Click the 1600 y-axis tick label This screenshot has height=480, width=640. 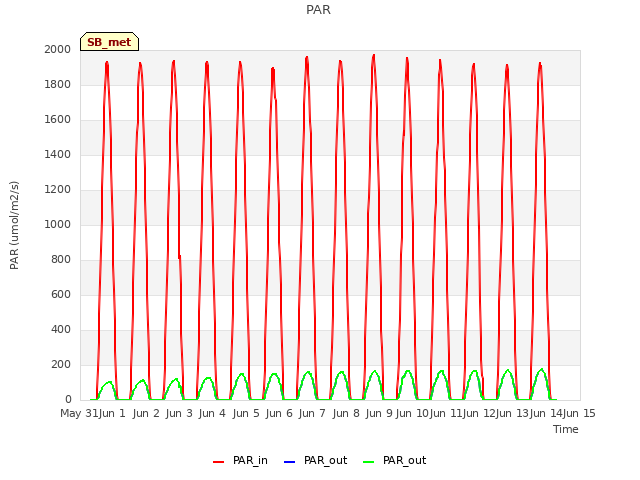(58, 120)
